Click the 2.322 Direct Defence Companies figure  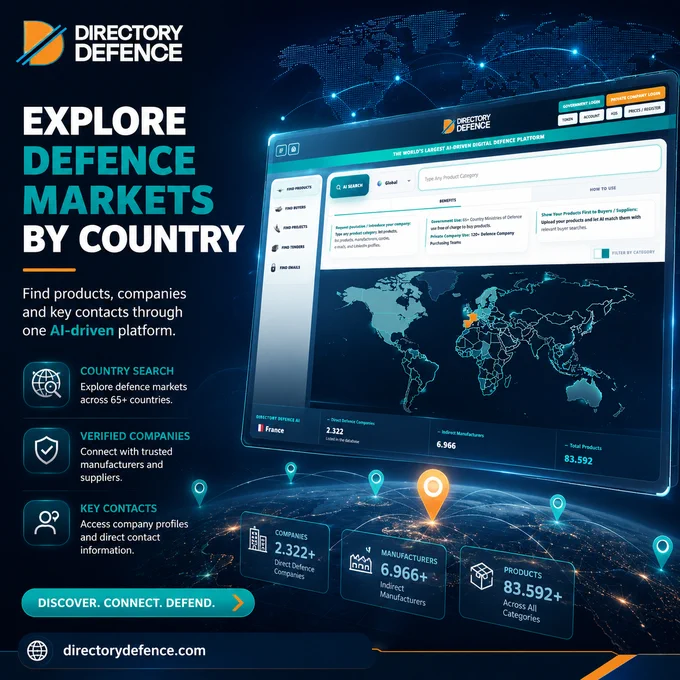click(334, 431)
